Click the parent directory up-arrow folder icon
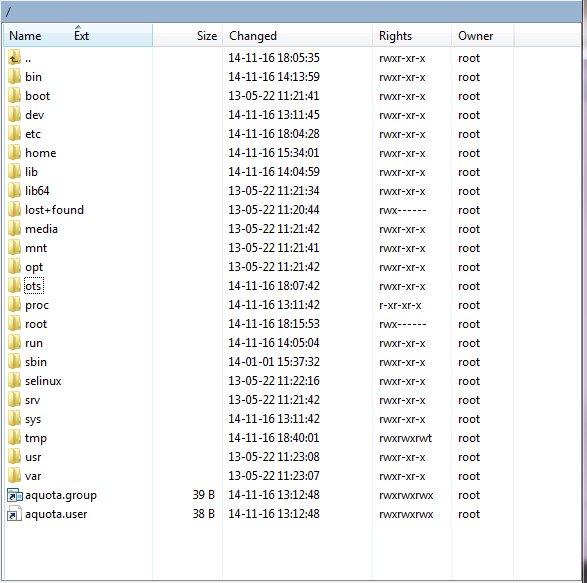587x583 pixels. (14, 58)
